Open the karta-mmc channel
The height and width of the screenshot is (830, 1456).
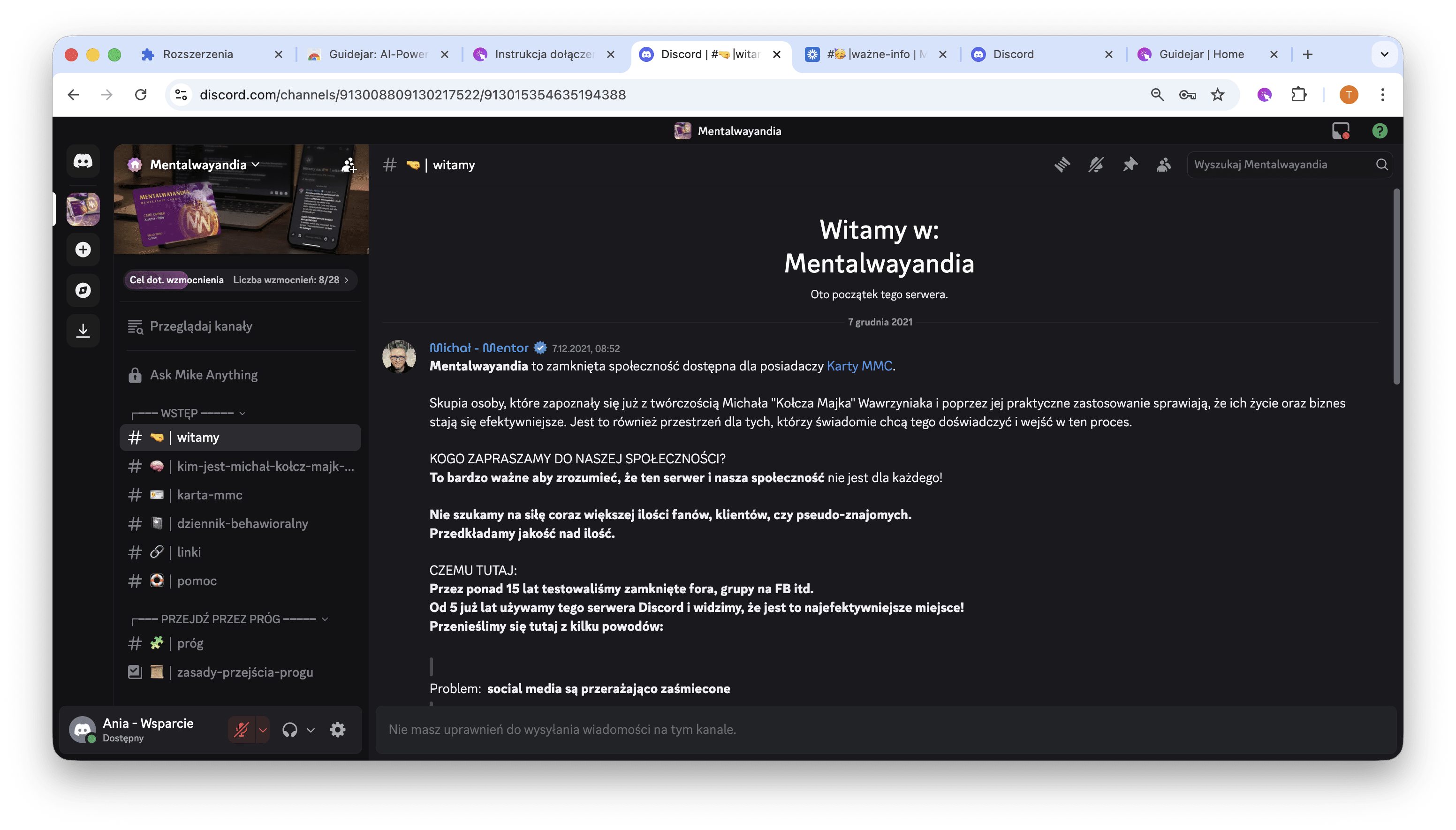(x=240, y=495)
